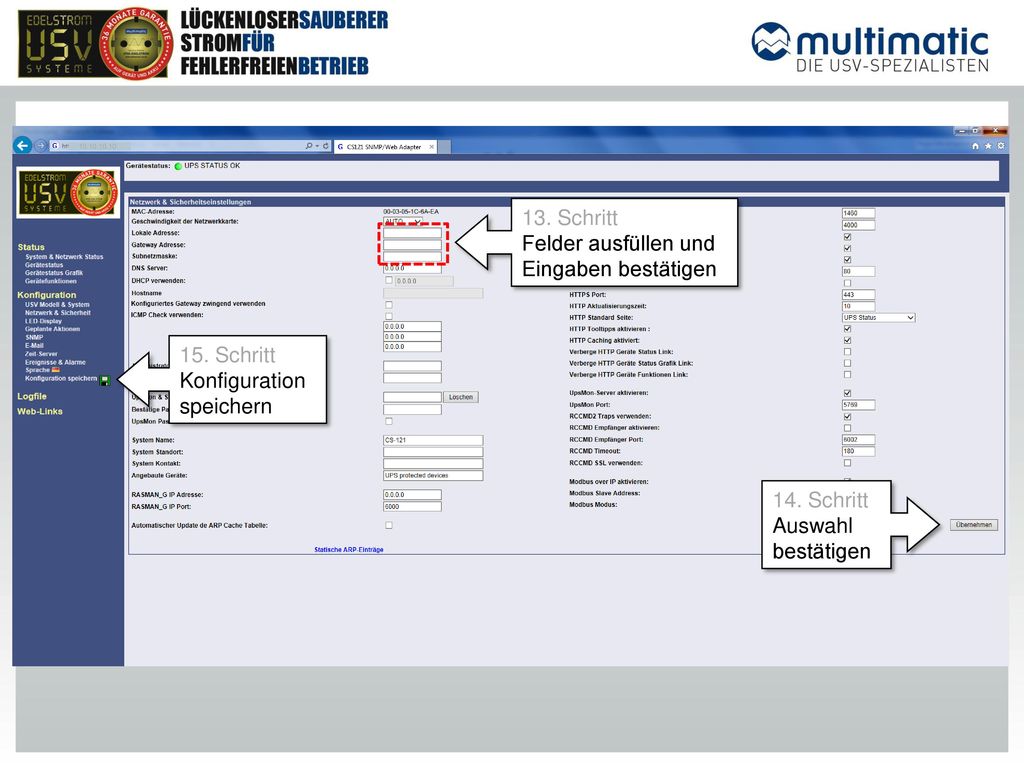Check Verberge HTTP Geräte Status Grafik Link

[847, 363]
